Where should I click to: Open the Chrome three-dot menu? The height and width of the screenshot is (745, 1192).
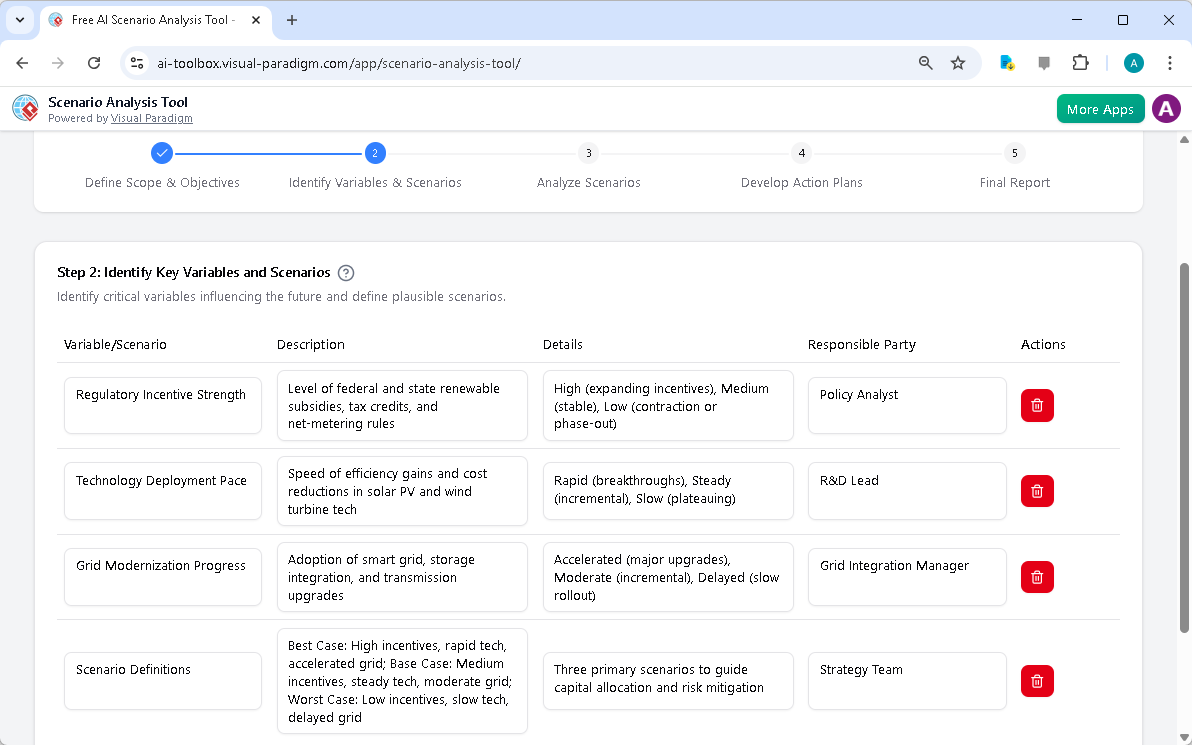click(1170, 62)
